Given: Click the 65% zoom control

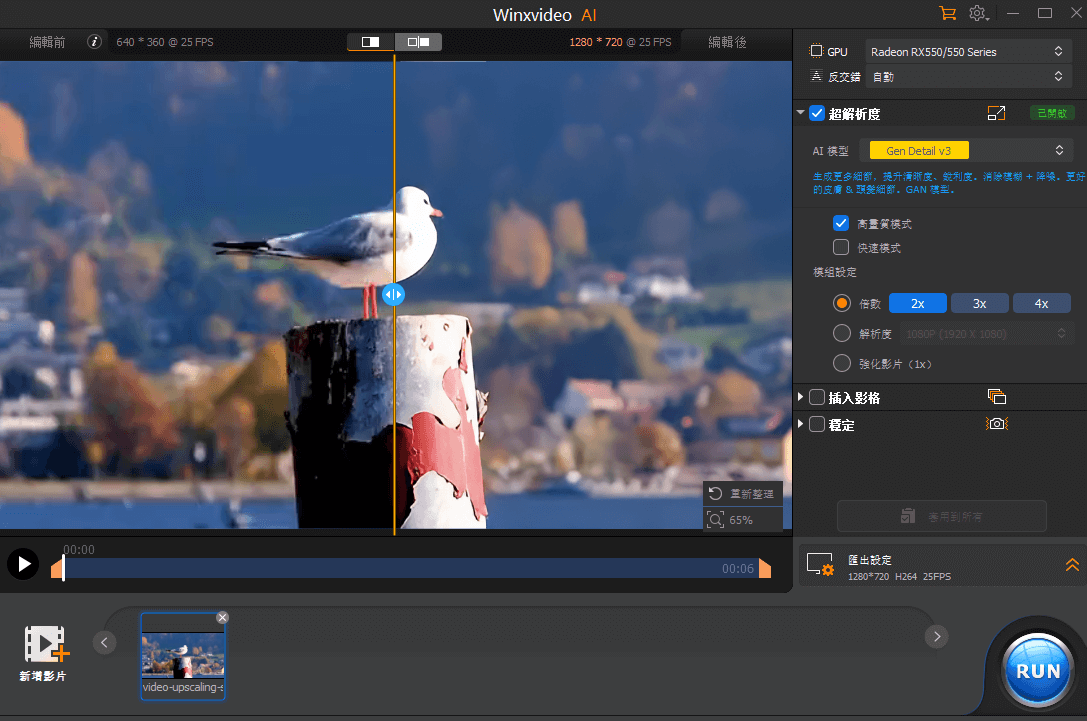Looking at the screenshot, I should coord(742,520).
